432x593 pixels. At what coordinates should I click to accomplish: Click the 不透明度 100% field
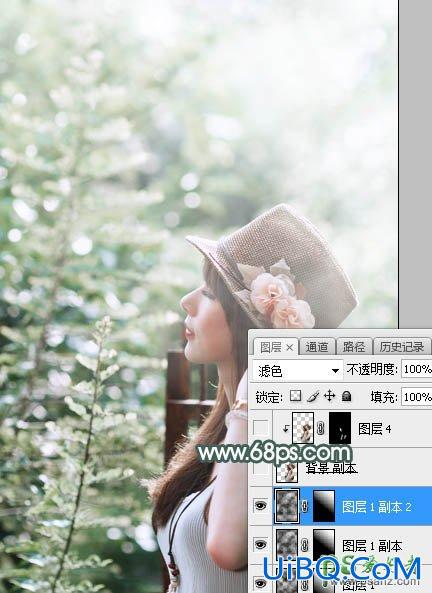416,369
